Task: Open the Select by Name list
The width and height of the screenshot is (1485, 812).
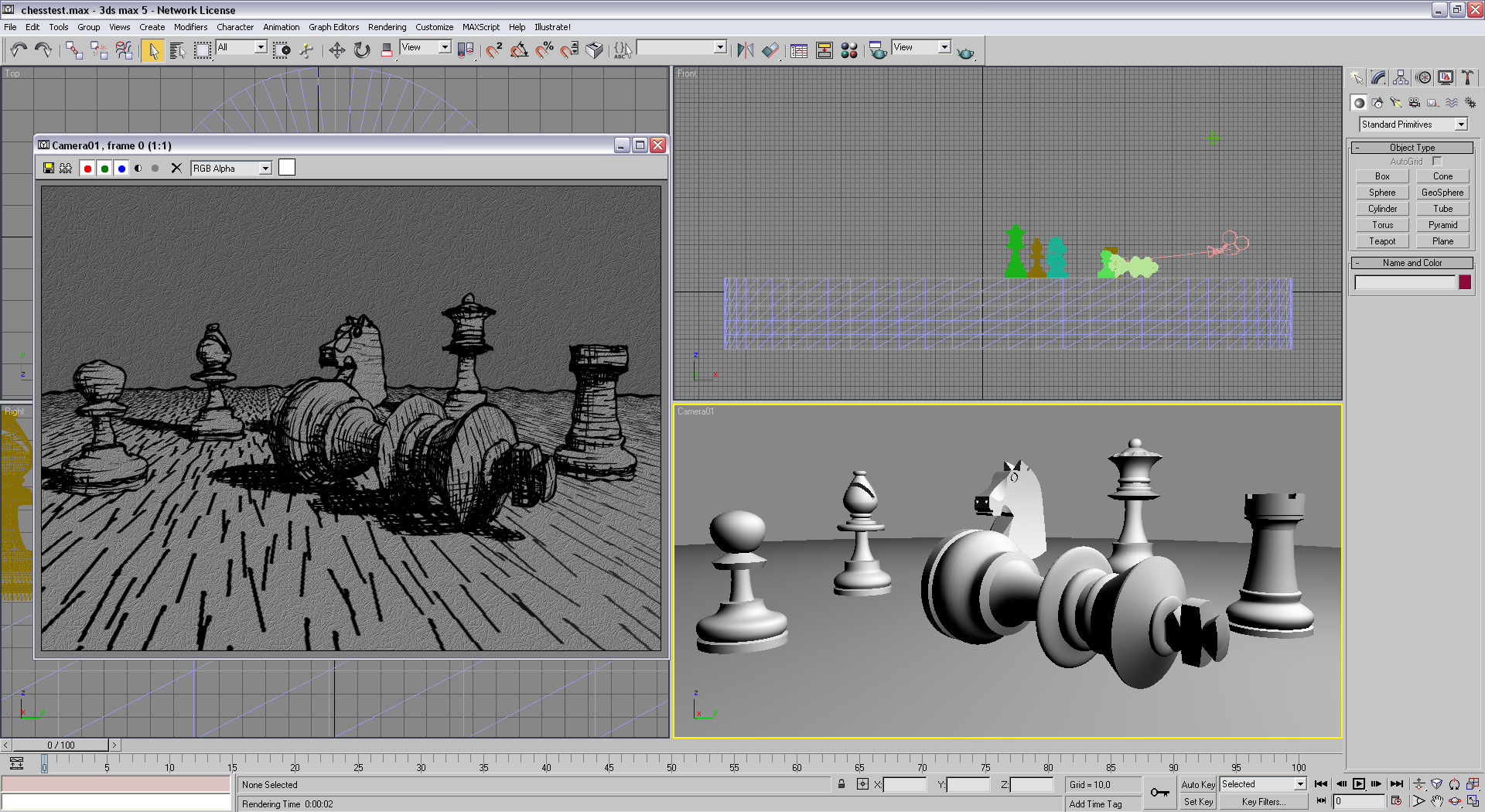Action: pyautogui.click(x=177, y=50)
